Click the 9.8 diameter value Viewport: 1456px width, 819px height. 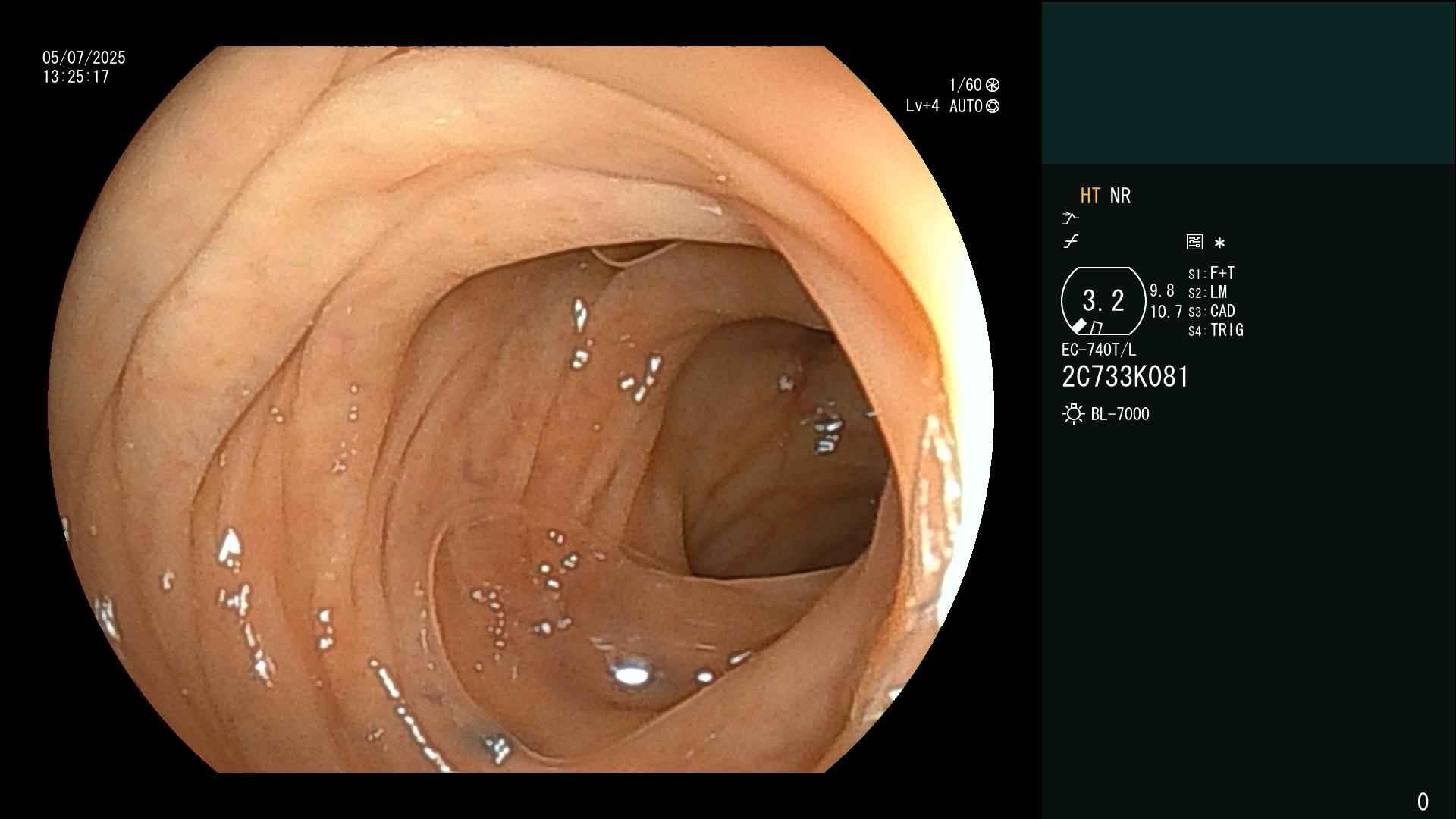pyautogui.click(x=1162, y=290)
